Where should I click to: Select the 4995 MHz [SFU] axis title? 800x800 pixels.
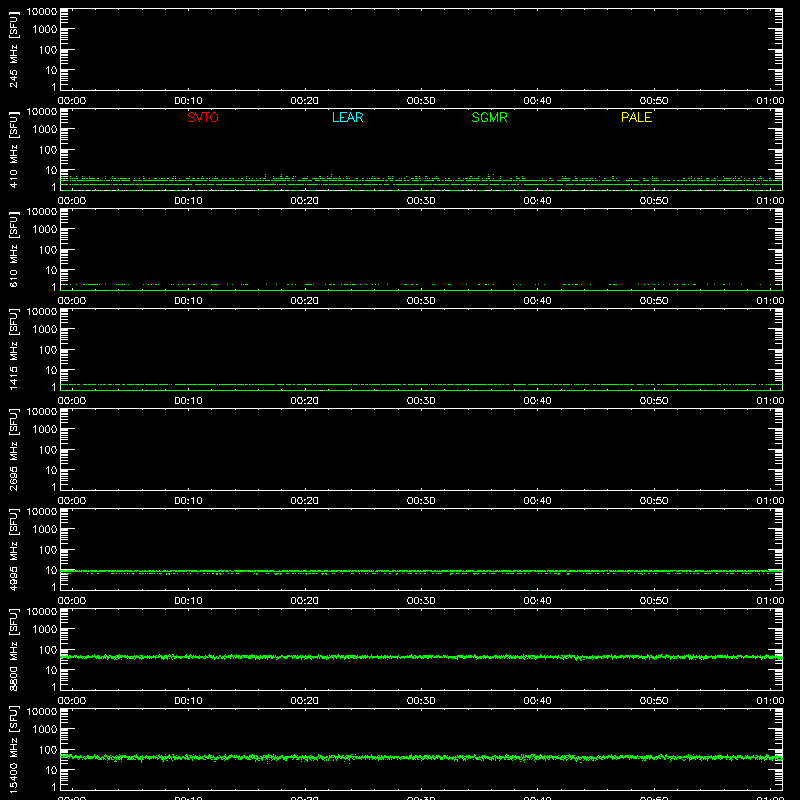(x=14, y=549)
